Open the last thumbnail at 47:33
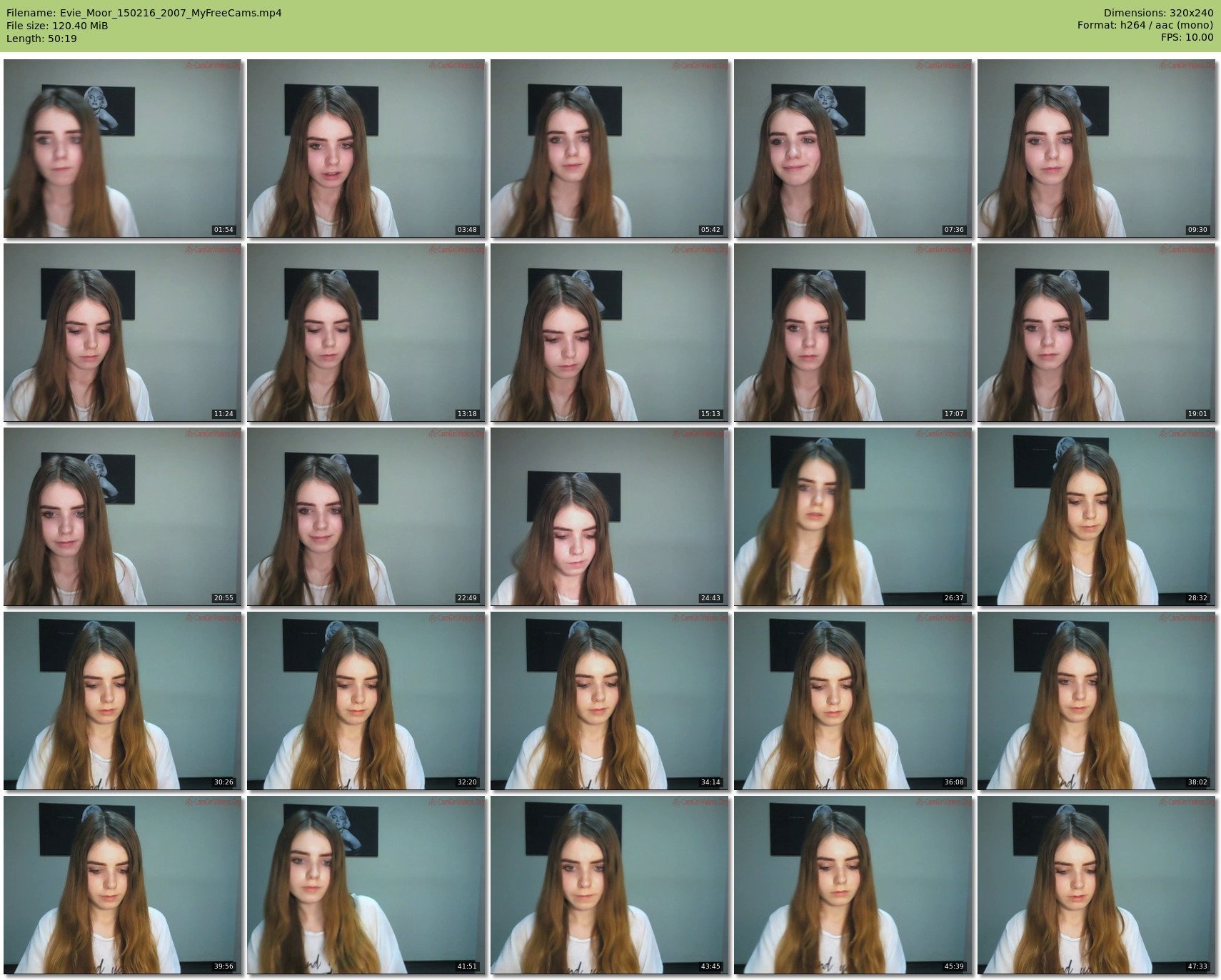 pos(1097,885)
